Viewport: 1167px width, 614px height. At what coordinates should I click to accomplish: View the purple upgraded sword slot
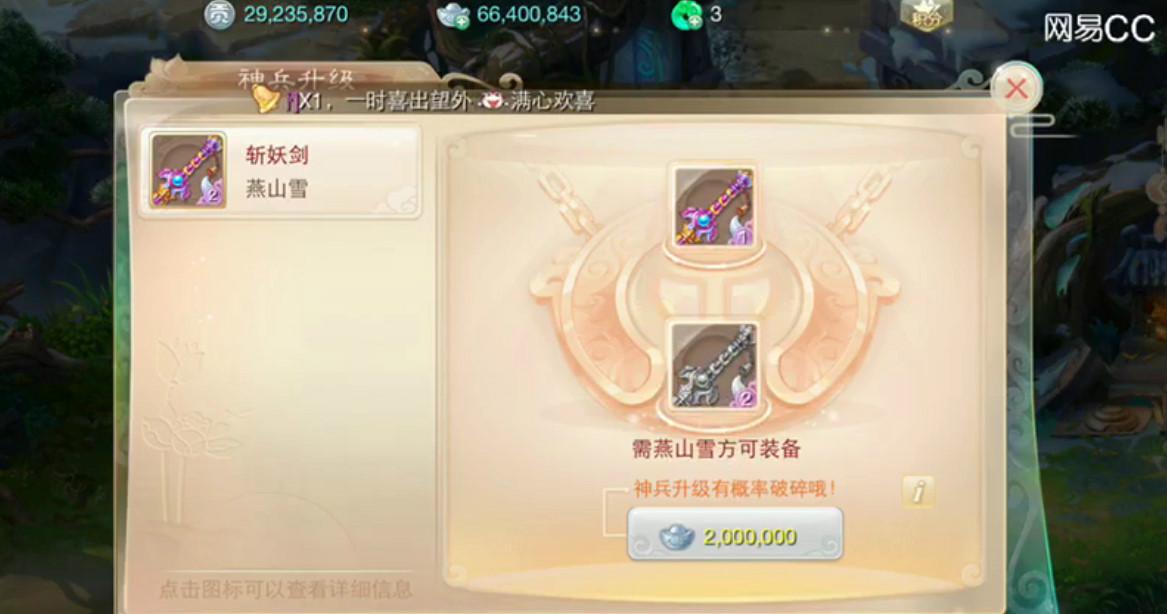point(713,206)
